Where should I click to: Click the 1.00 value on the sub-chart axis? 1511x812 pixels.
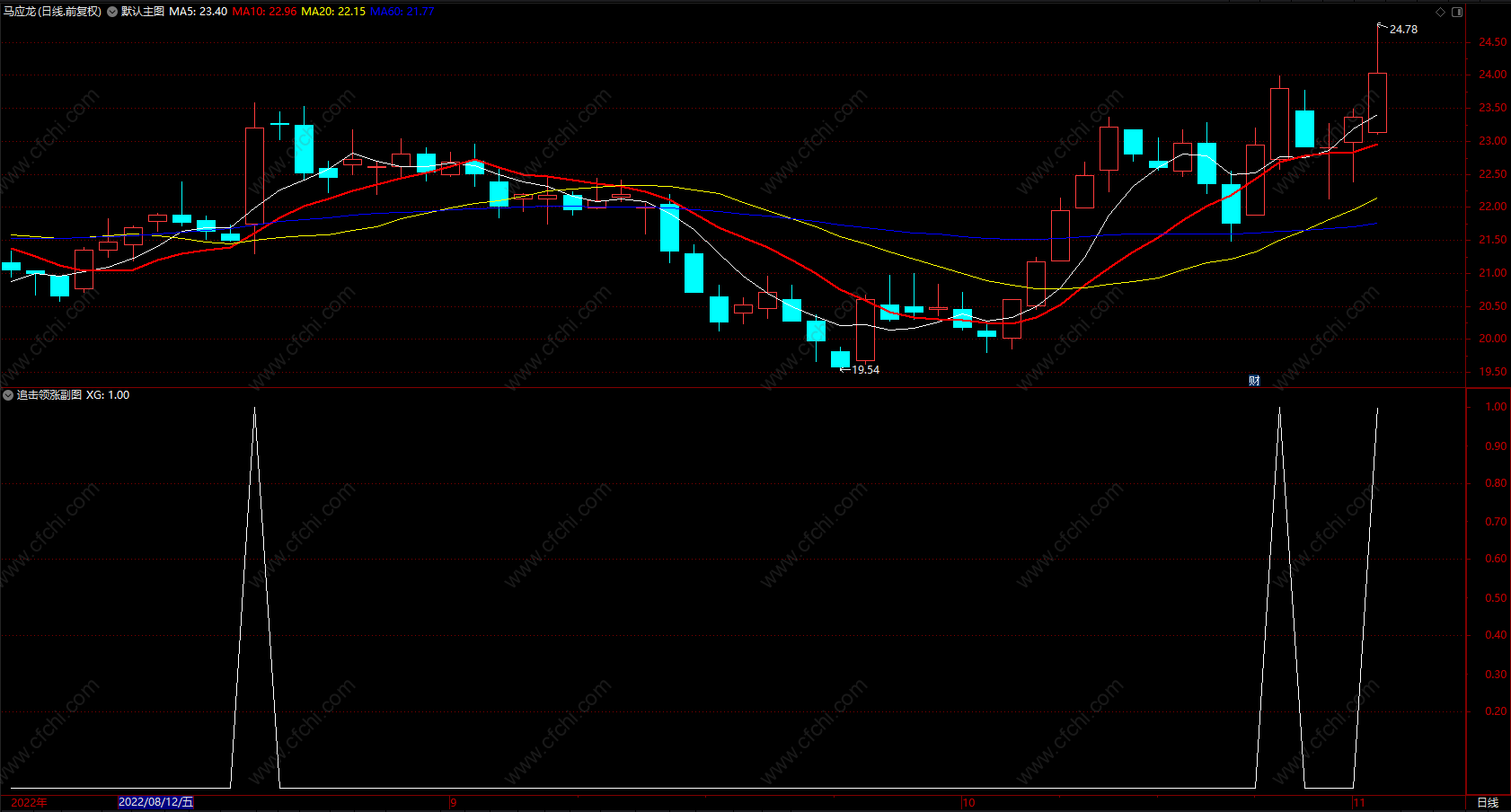(x=1497, y=407)
